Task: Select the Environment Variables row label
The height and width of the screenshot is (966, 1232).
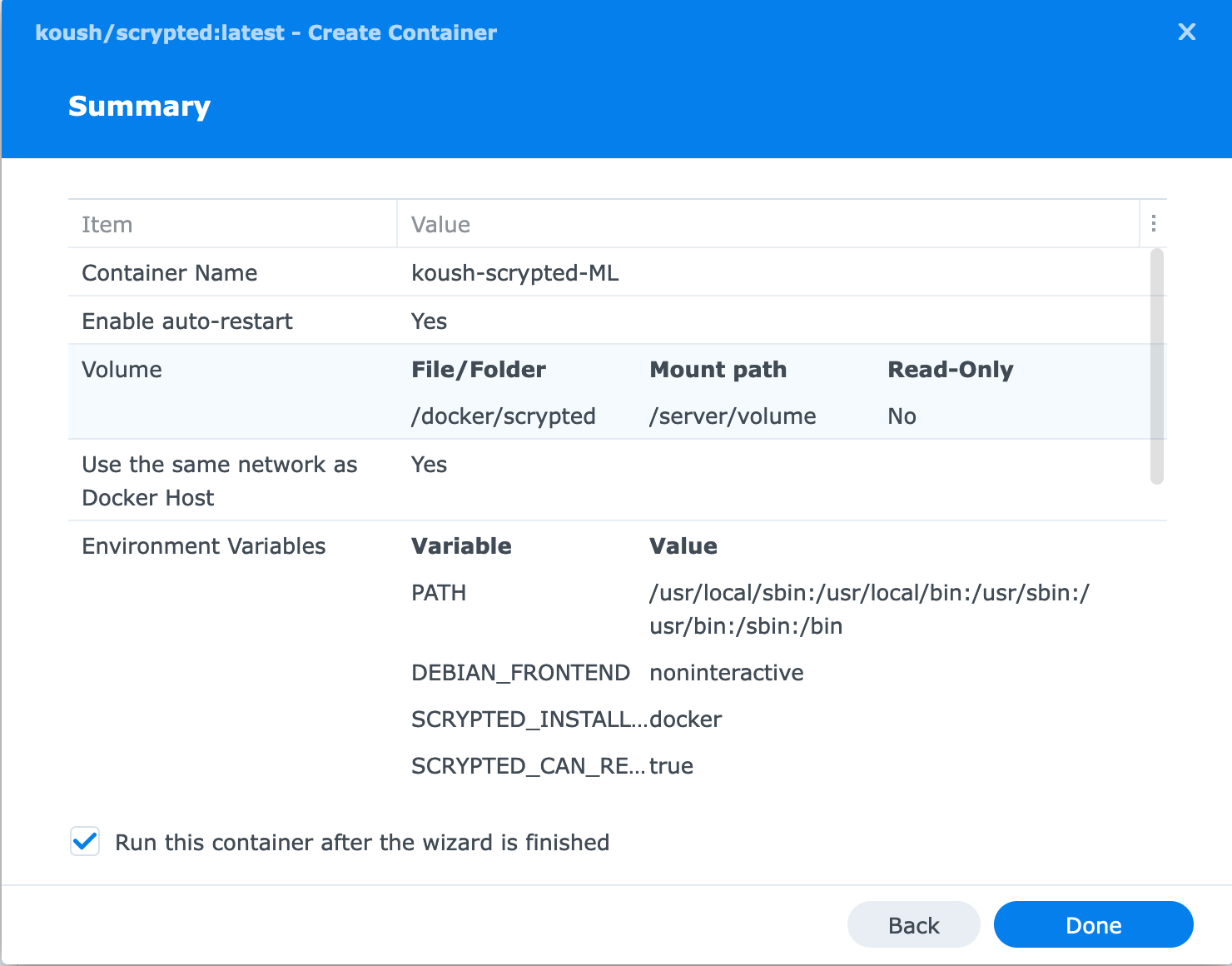Action: pyautogui.click(x=204, y=546)
